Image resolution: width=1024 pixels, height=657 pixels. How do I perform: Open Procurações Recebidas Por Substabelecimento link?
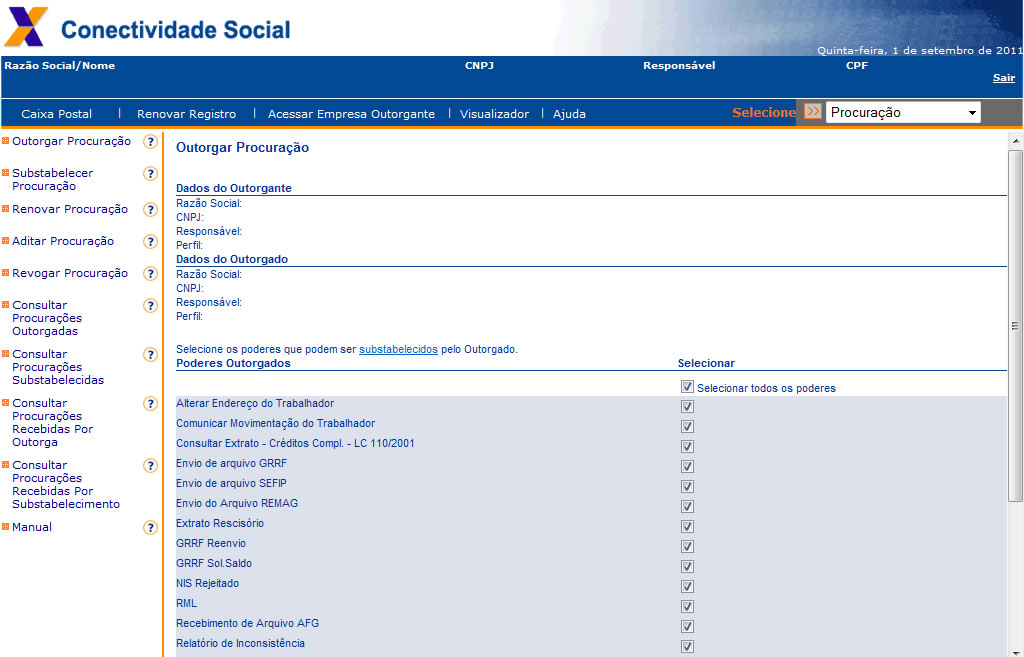pyautogui.click(x=66, y=485)
